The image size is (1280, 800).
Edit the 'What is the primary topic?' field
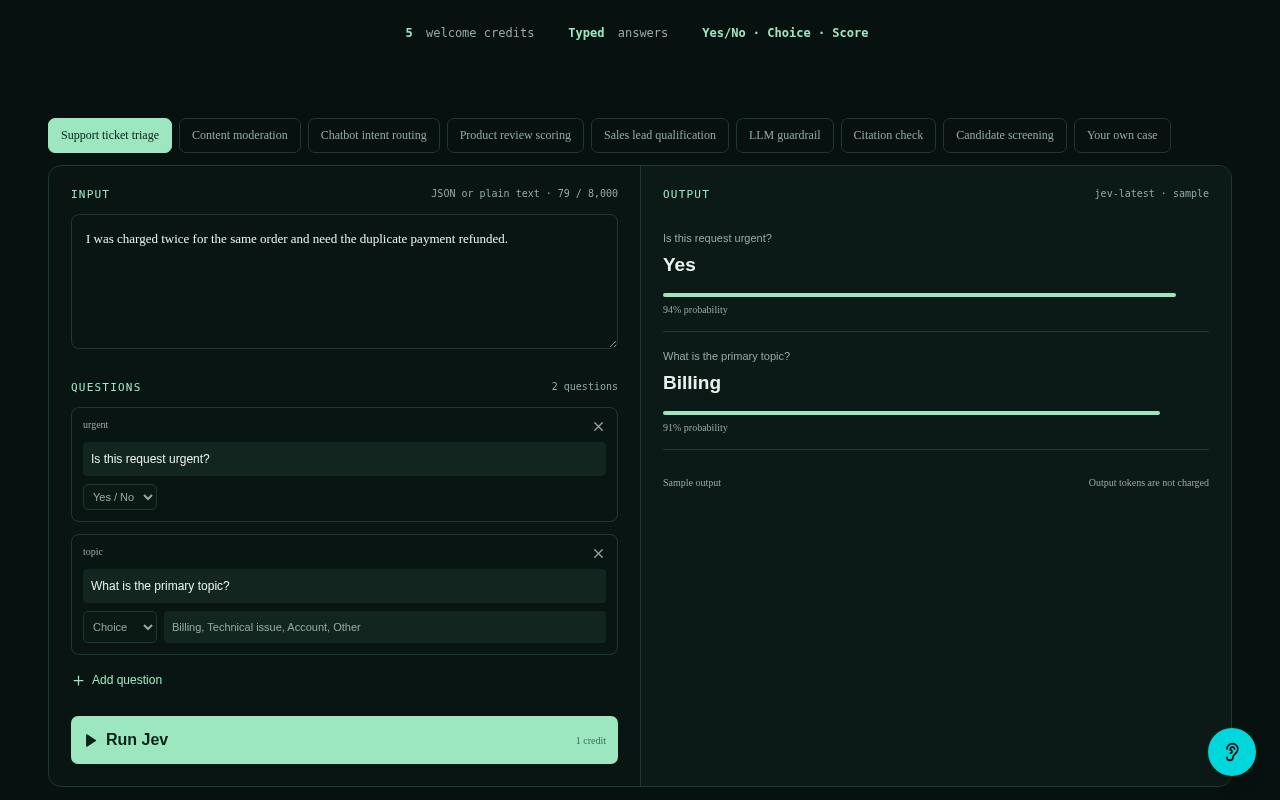(x=344, y=586)
